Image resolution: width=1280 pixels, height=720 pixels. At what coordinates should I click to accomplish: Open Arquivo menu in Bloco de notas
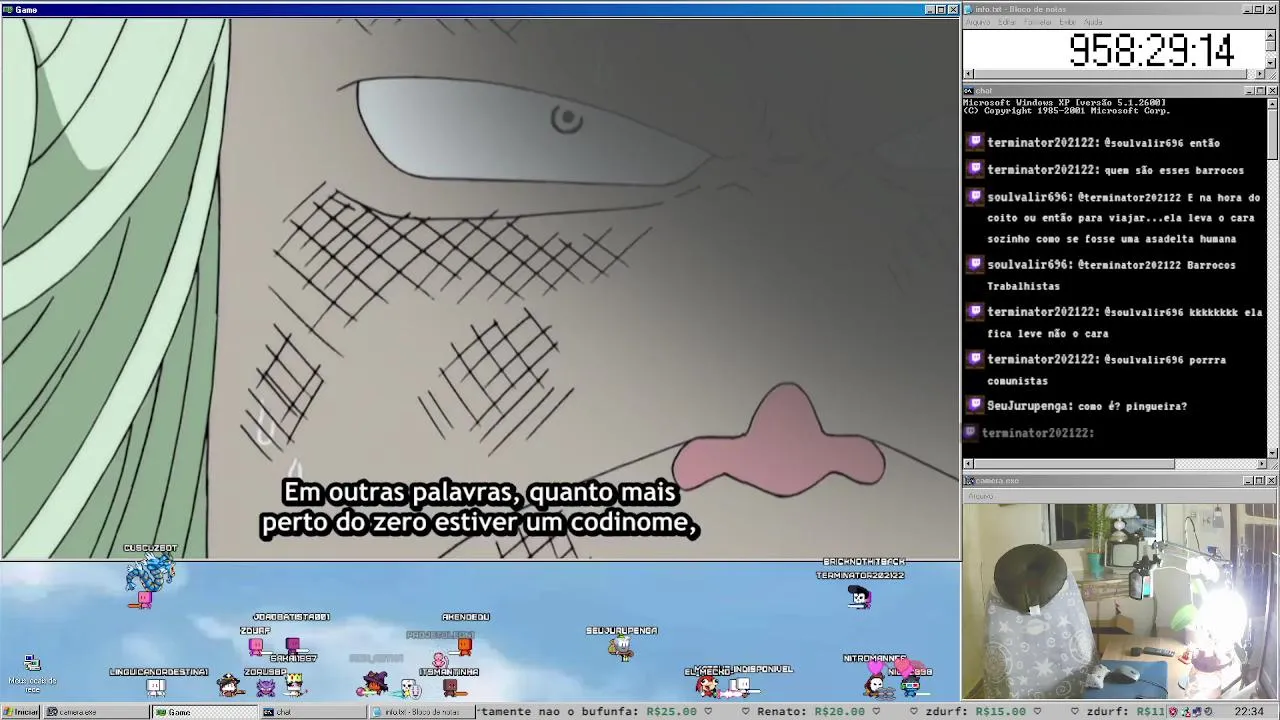click(978, 22)
